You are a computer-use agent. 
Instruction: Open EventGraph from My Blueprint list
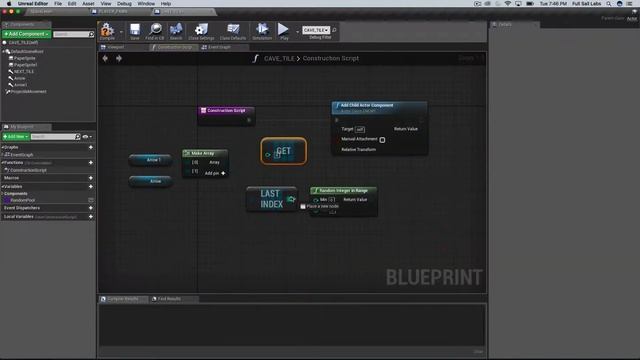pyautogui.click(x=21, y=155)
